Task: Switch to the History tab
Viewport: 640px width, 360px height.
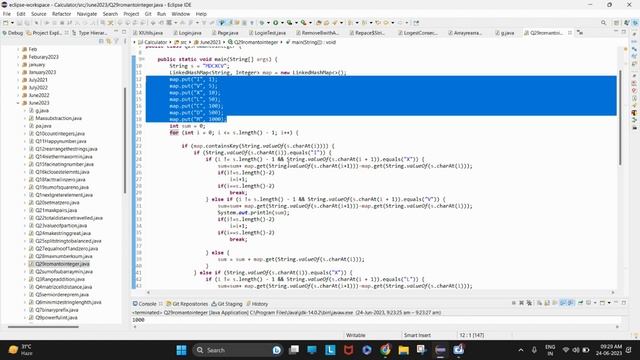Action: coord(257,304)
